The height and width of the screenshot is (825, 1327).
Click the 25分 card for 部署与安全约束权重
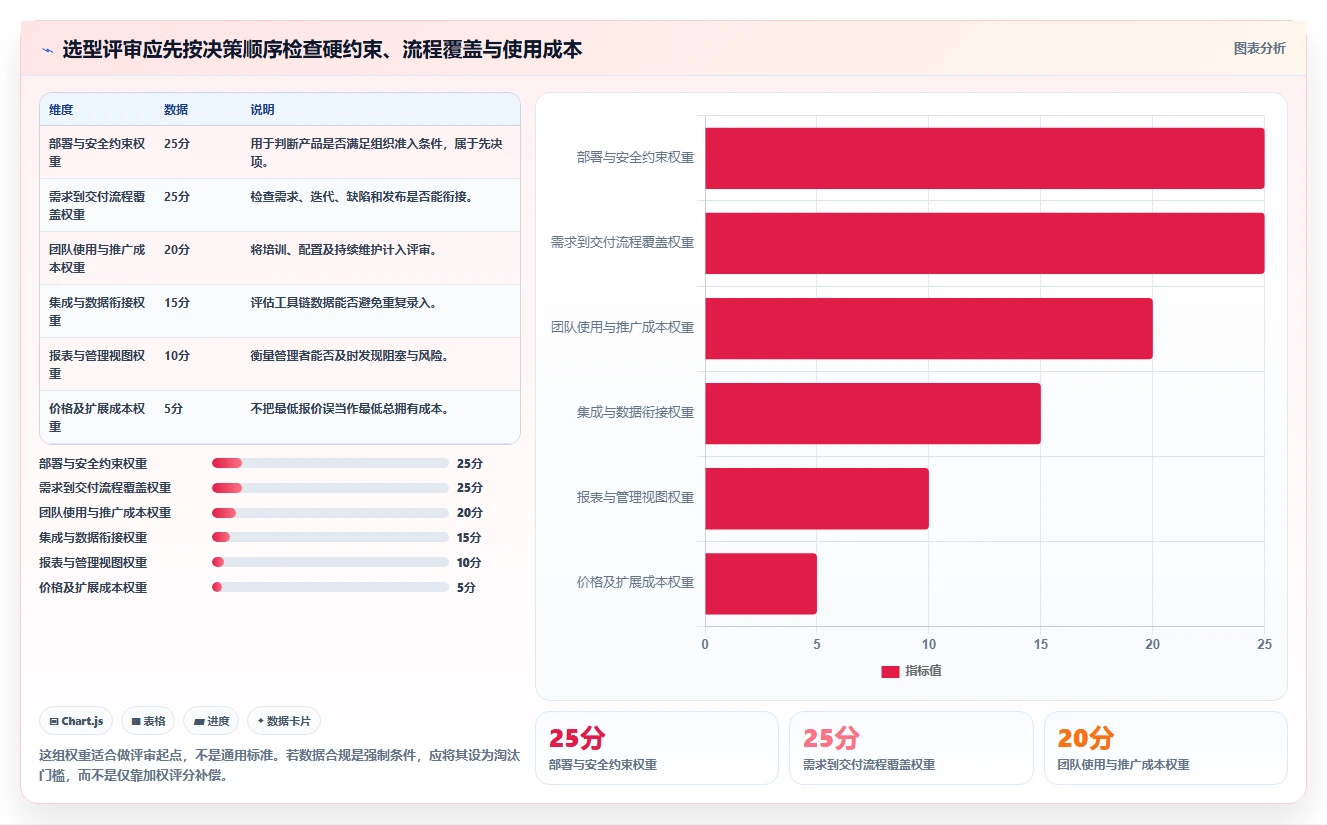(x=657, y=748)
